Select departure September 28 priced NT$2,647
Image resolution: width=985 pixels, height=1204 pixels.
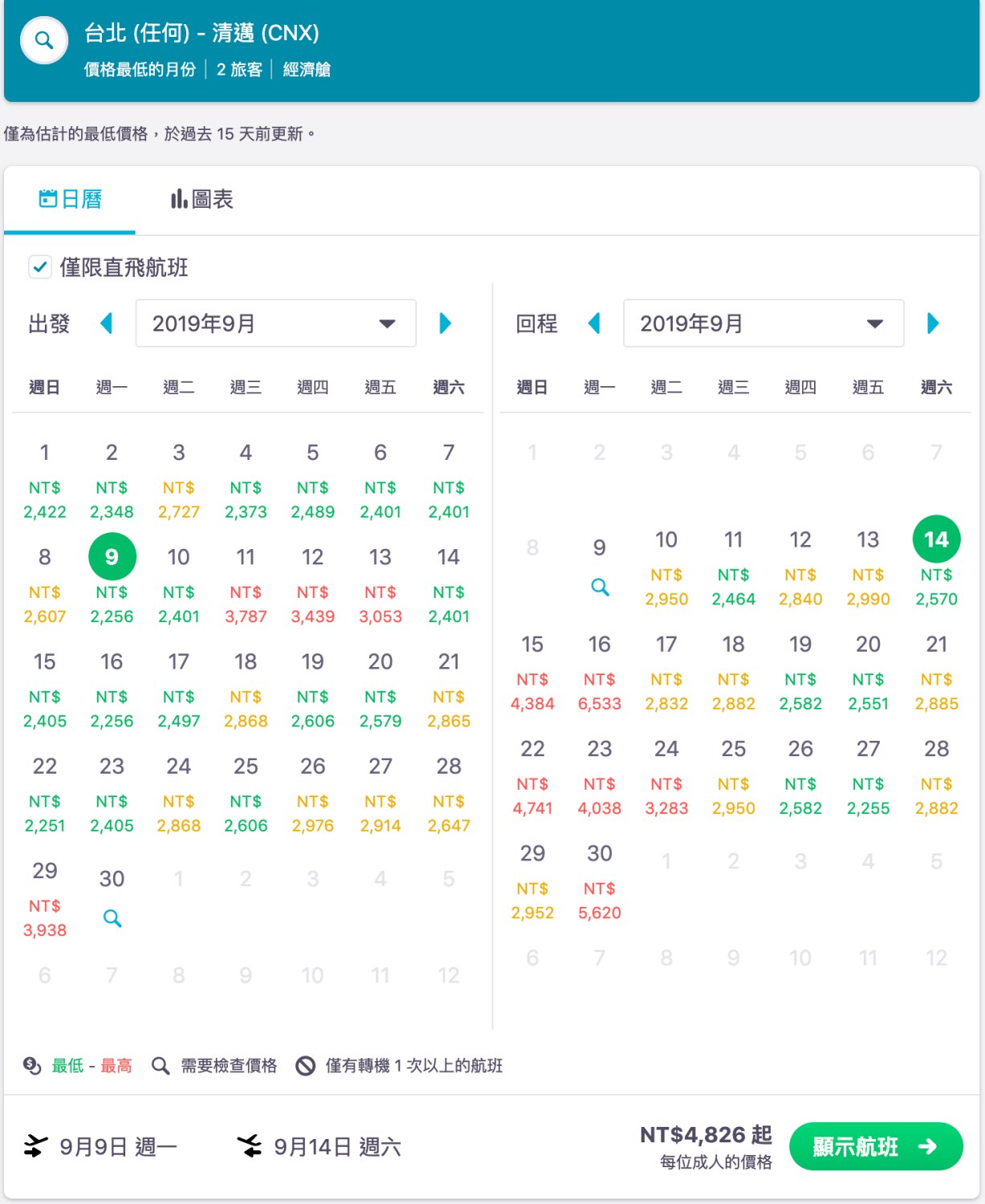pos(449,795)
